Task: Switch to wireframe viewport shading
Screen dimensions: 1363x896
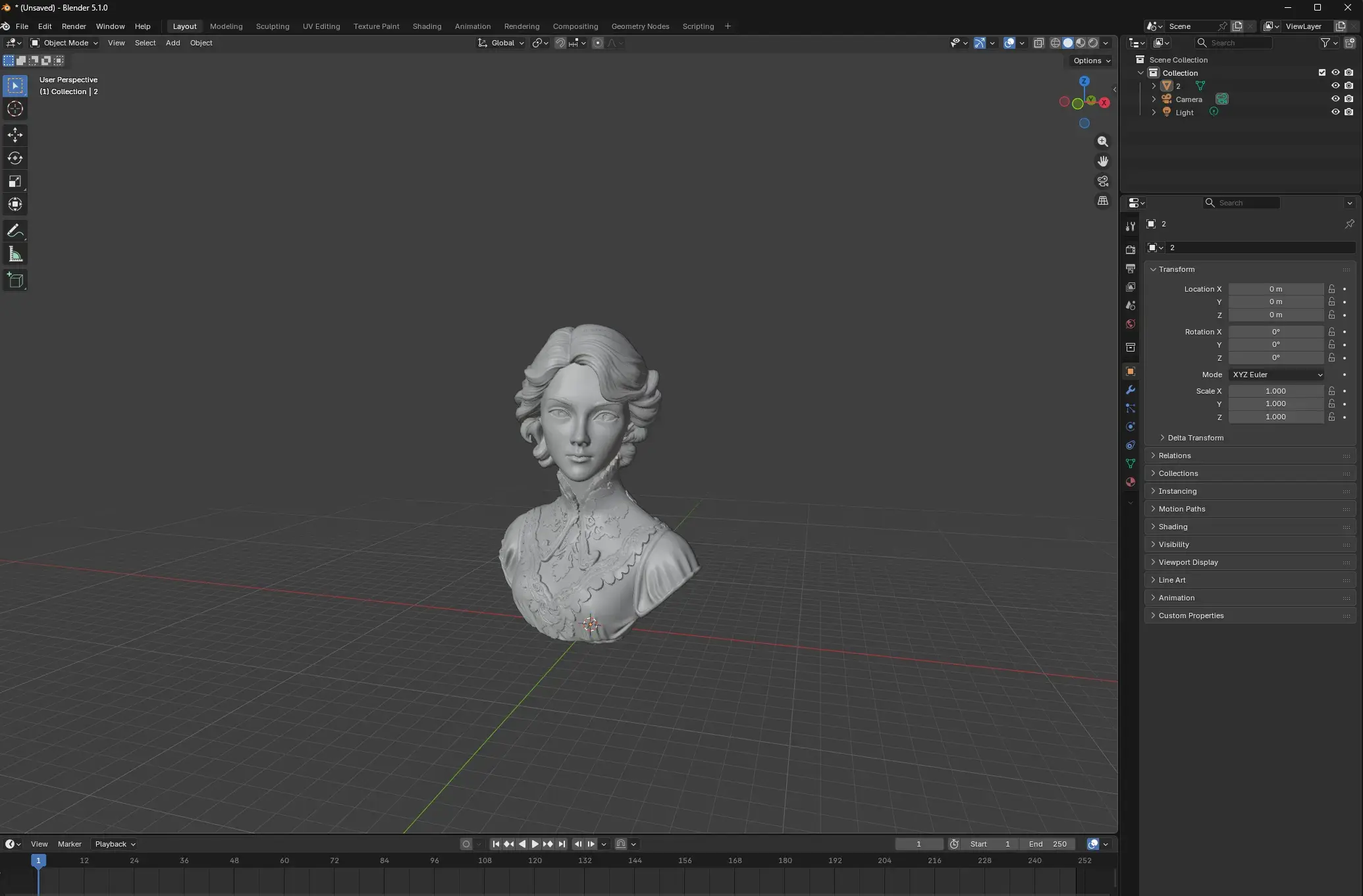Action: 1055,43
